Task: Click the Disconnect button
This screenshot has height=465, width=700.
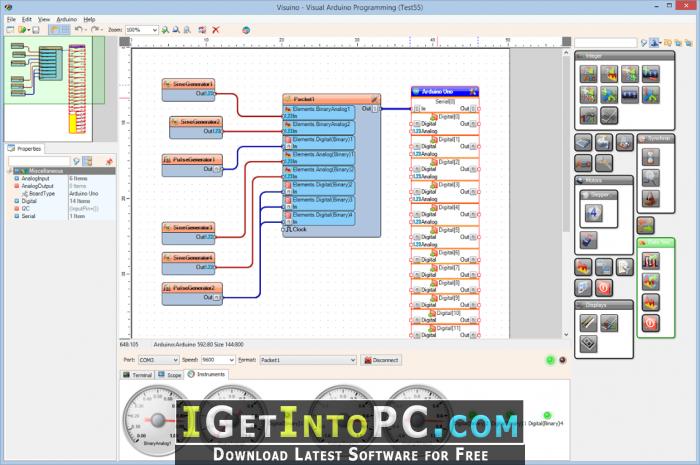Action: tap(381, 360)
